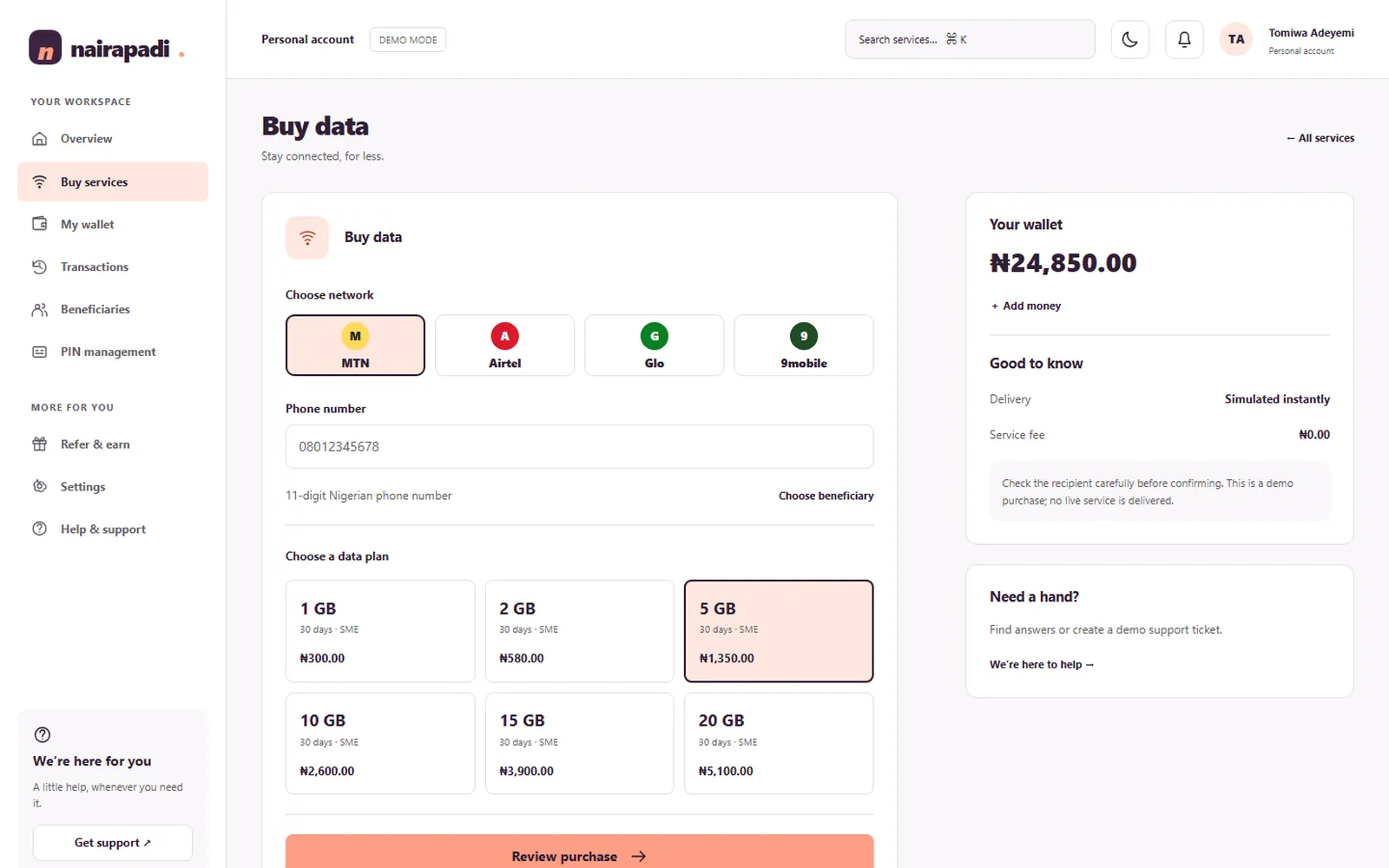Toggle dark mode with the moon icon
This screenshot has width=1389, height=868.
pos(1129,39)
